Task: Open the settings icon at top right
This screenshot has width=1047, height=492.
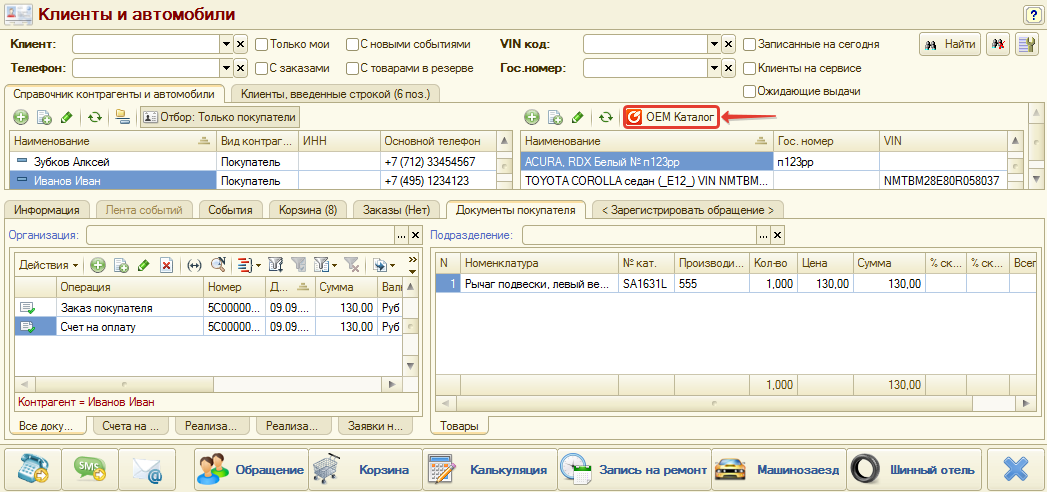Action: tap(1025, 44)
